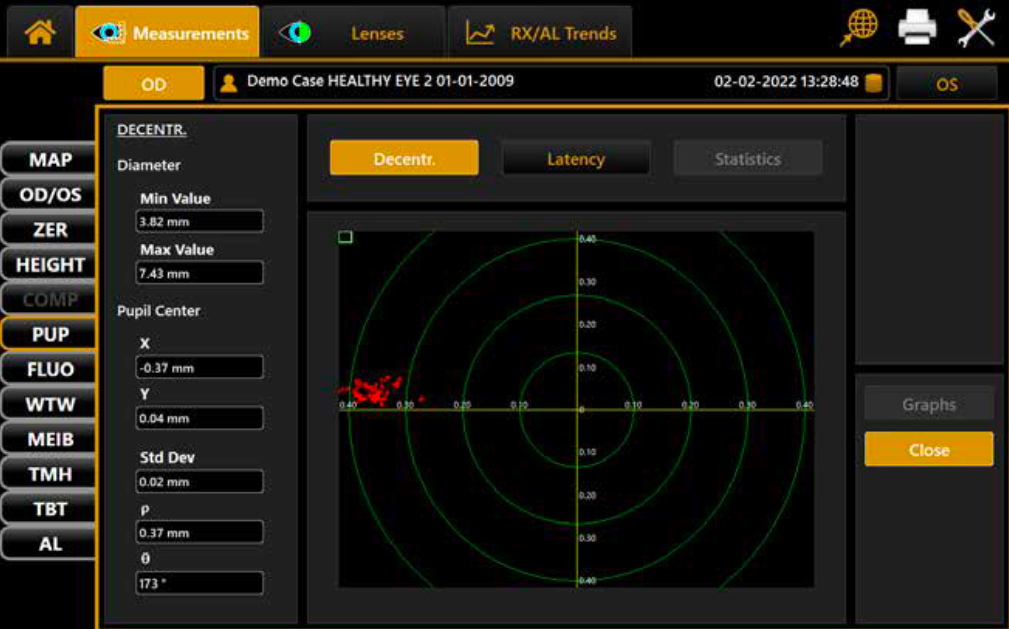Click the Graphs button
This screenshot has height=629, width=1009.
pyautogui.click(x=929, y=404)
